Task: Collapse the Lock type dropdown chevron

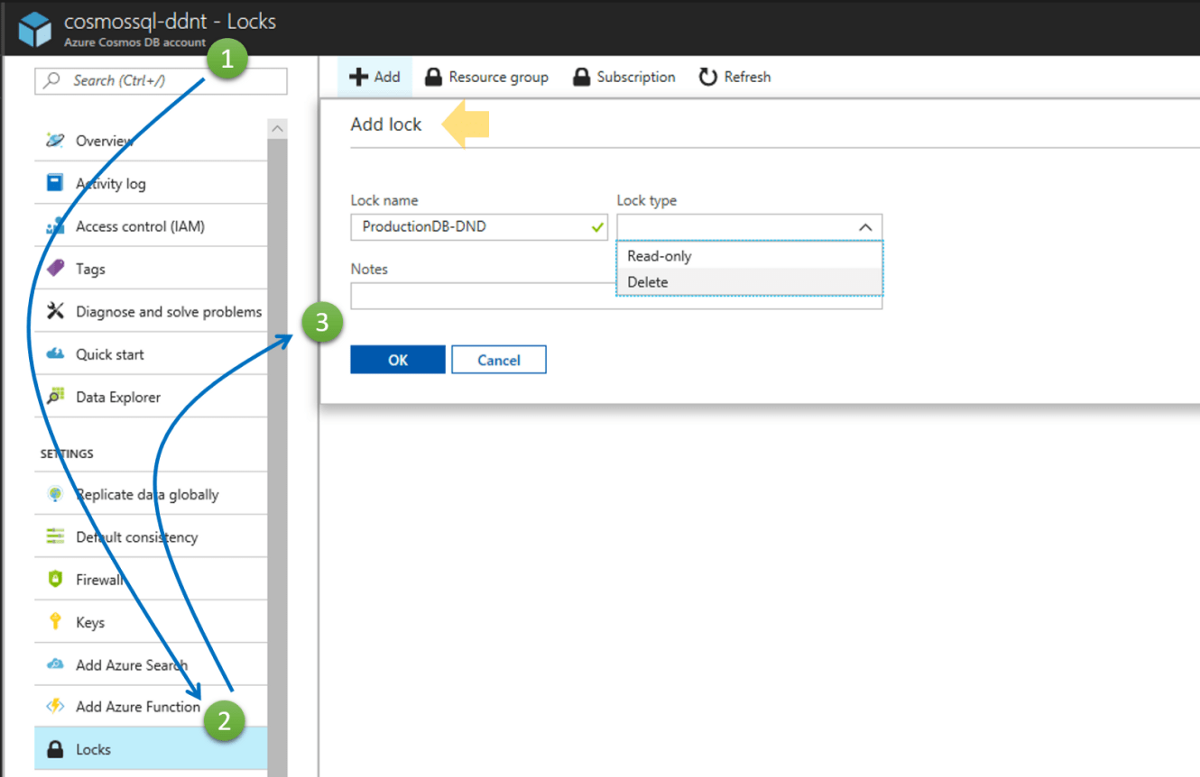Action: tap(865, 226)
